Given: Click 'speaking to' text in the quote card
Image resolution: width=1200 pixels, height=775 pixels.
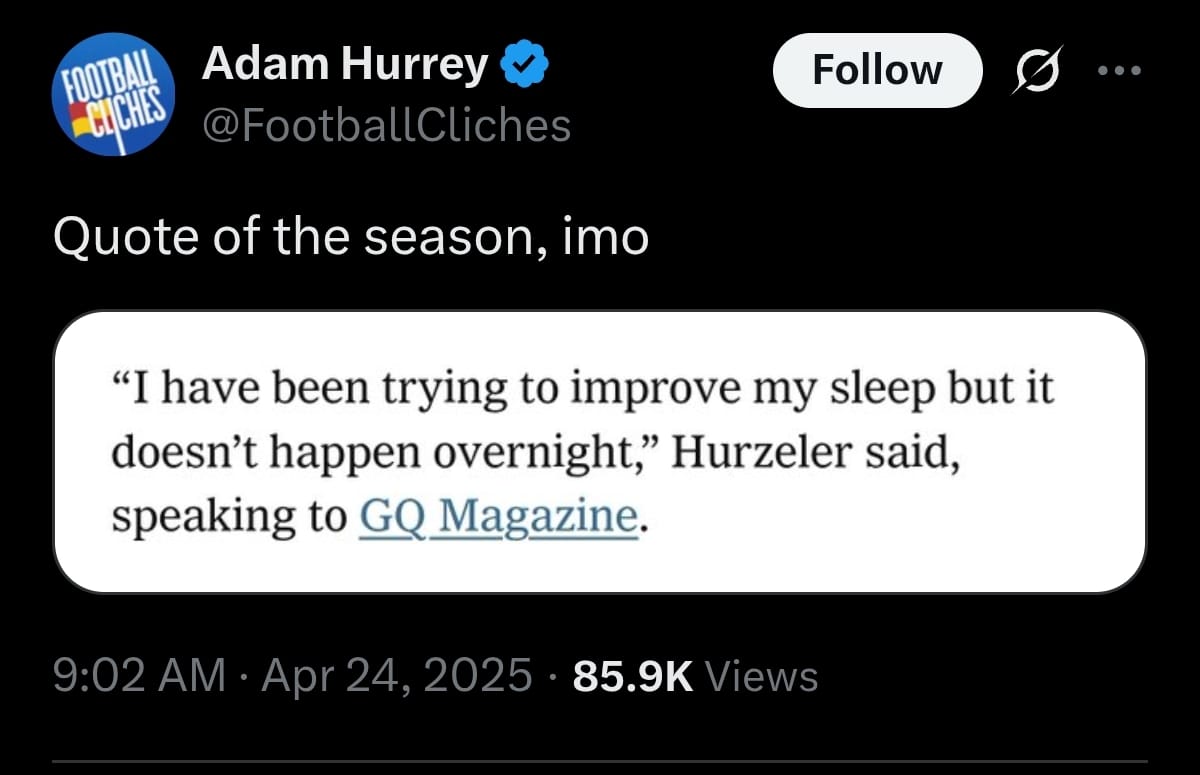Looking at the screenshot, I should (230, 519).
